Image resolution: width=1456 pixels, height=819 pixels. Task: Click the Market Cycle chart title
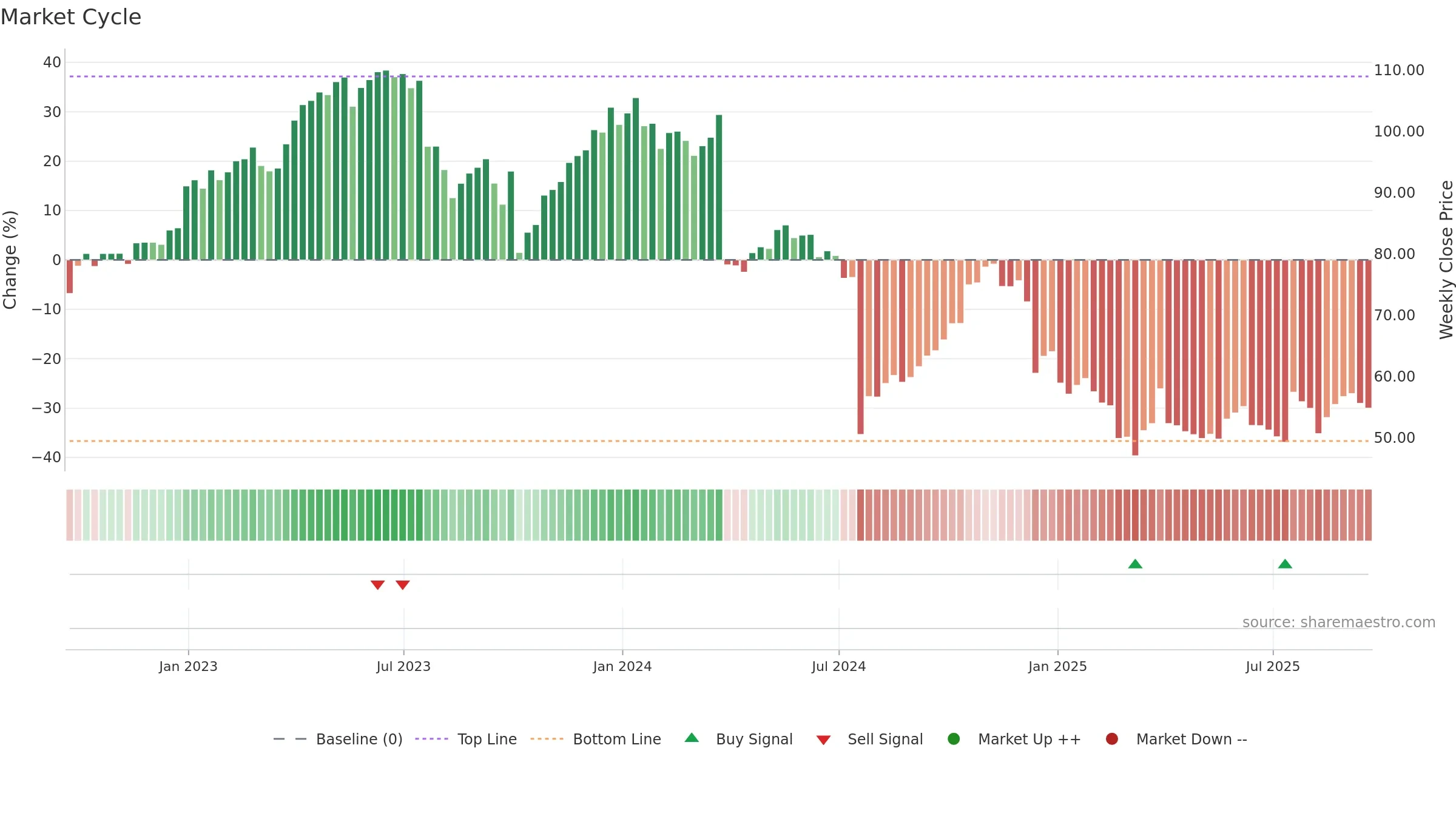pyautogui.click(x=71, y=17)
